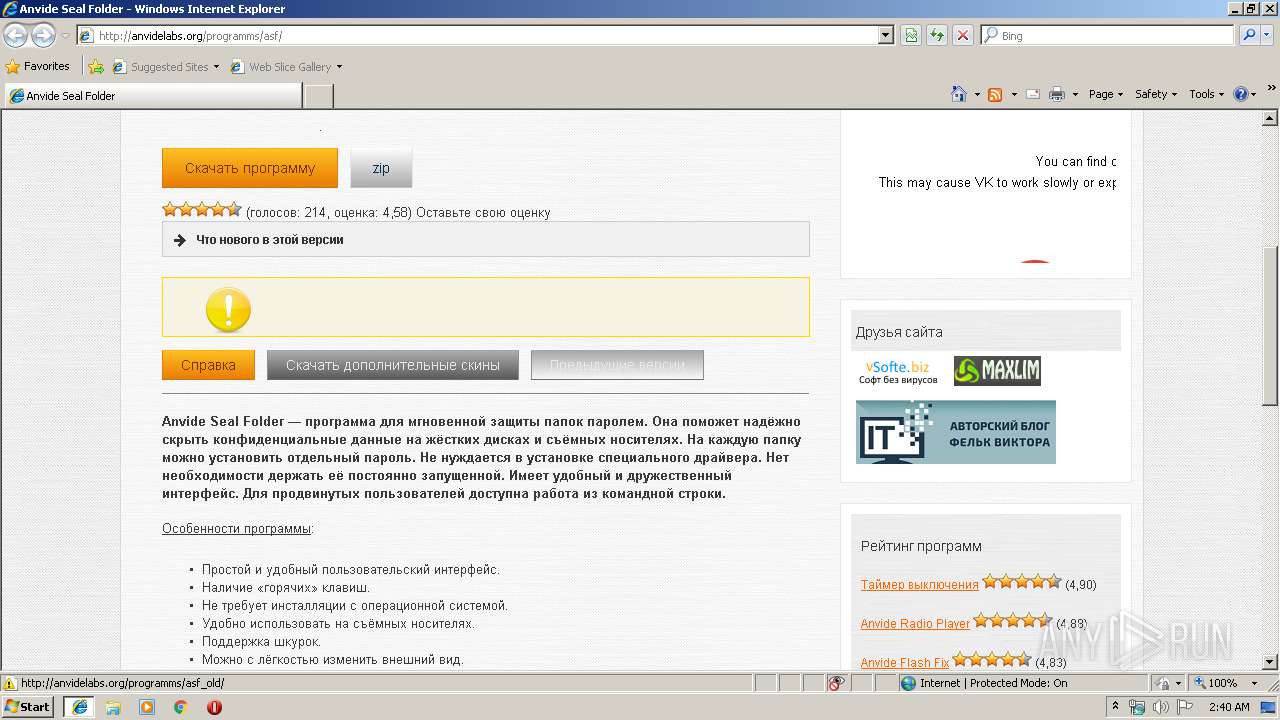Click the 'Предыдущие версии' button

pyautogui.click(x=617, y=365)
